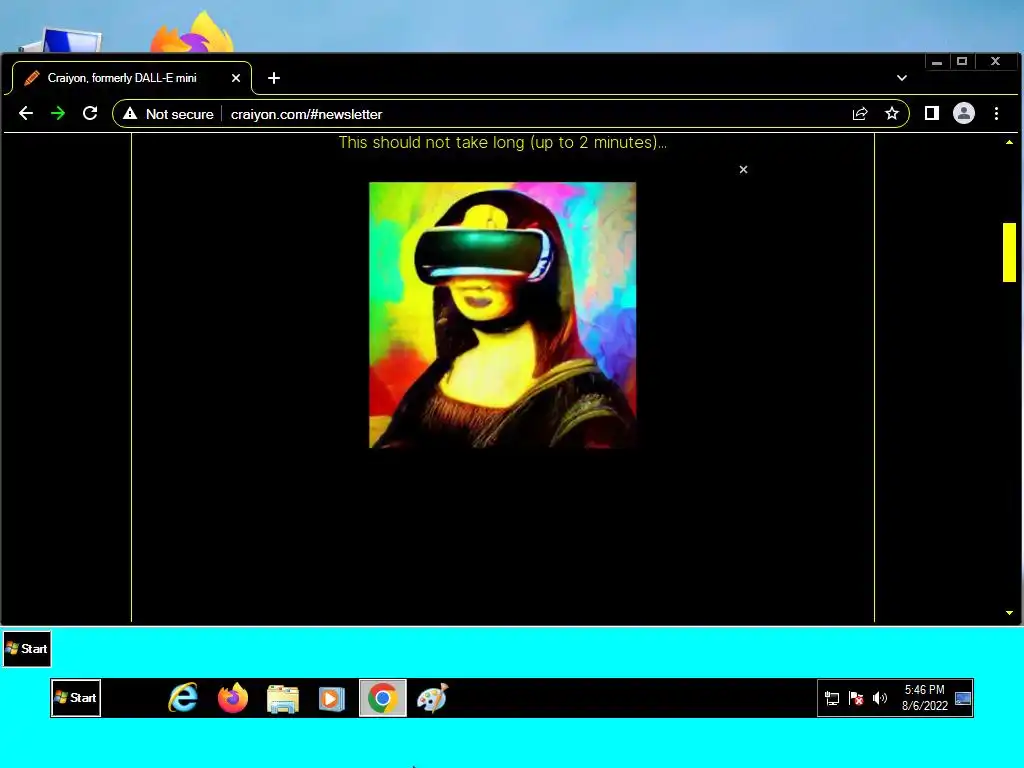Go back with the browser back arrow
Image resolution: width=1024 pixels, height=768 pixels.
25,114
